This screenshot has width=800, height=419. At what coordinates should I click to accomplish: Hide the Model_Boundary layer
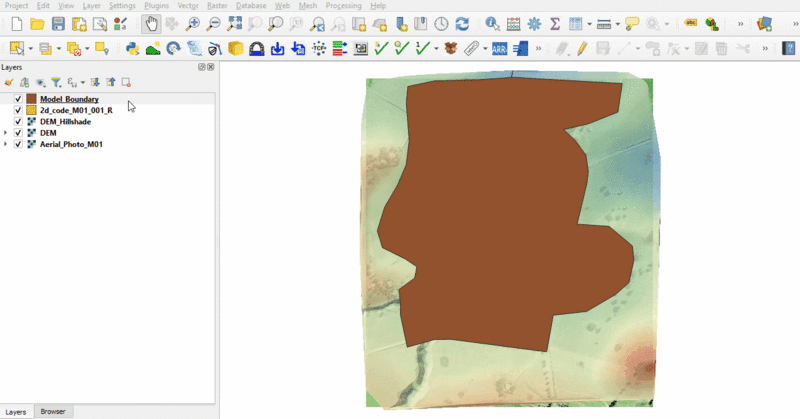[x=18, y=99]
